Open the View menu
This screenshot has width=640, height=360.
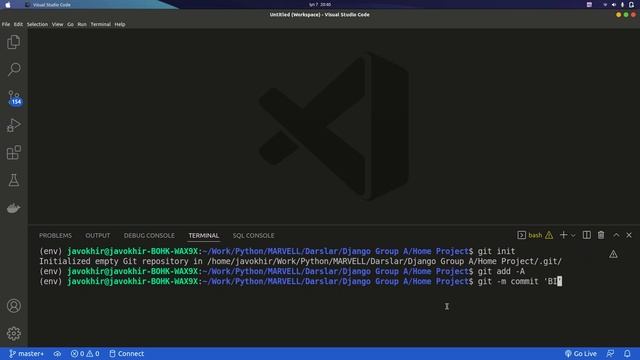click(58, 24)
